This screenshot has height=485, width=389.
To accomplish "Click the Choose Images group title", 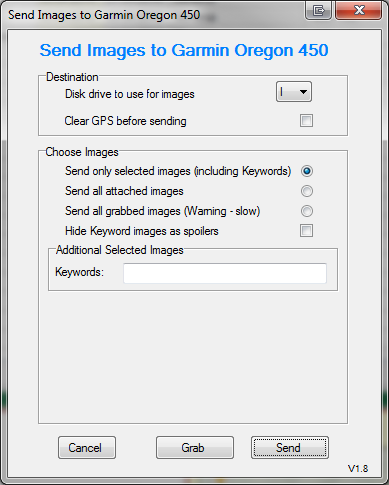I will [x=82, y=152].
